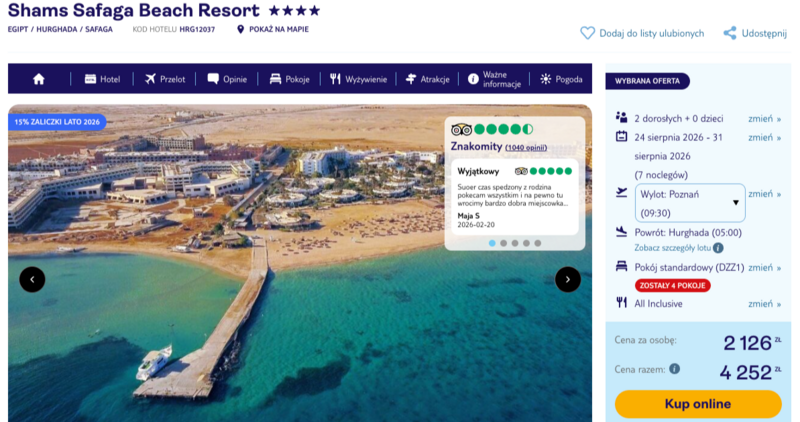Screen dimensions: 800x422
Task: Open the Pokoje tab
Action: pos(289,79)
